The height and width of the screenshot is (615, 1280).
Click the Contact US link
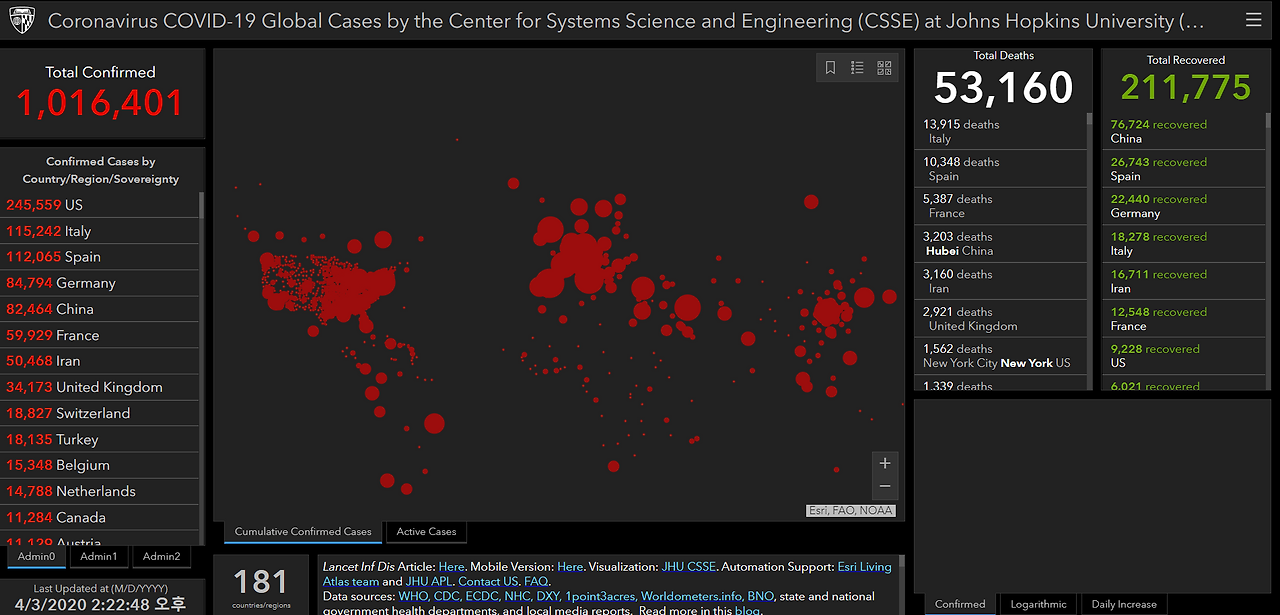click(x=488, y=581)
